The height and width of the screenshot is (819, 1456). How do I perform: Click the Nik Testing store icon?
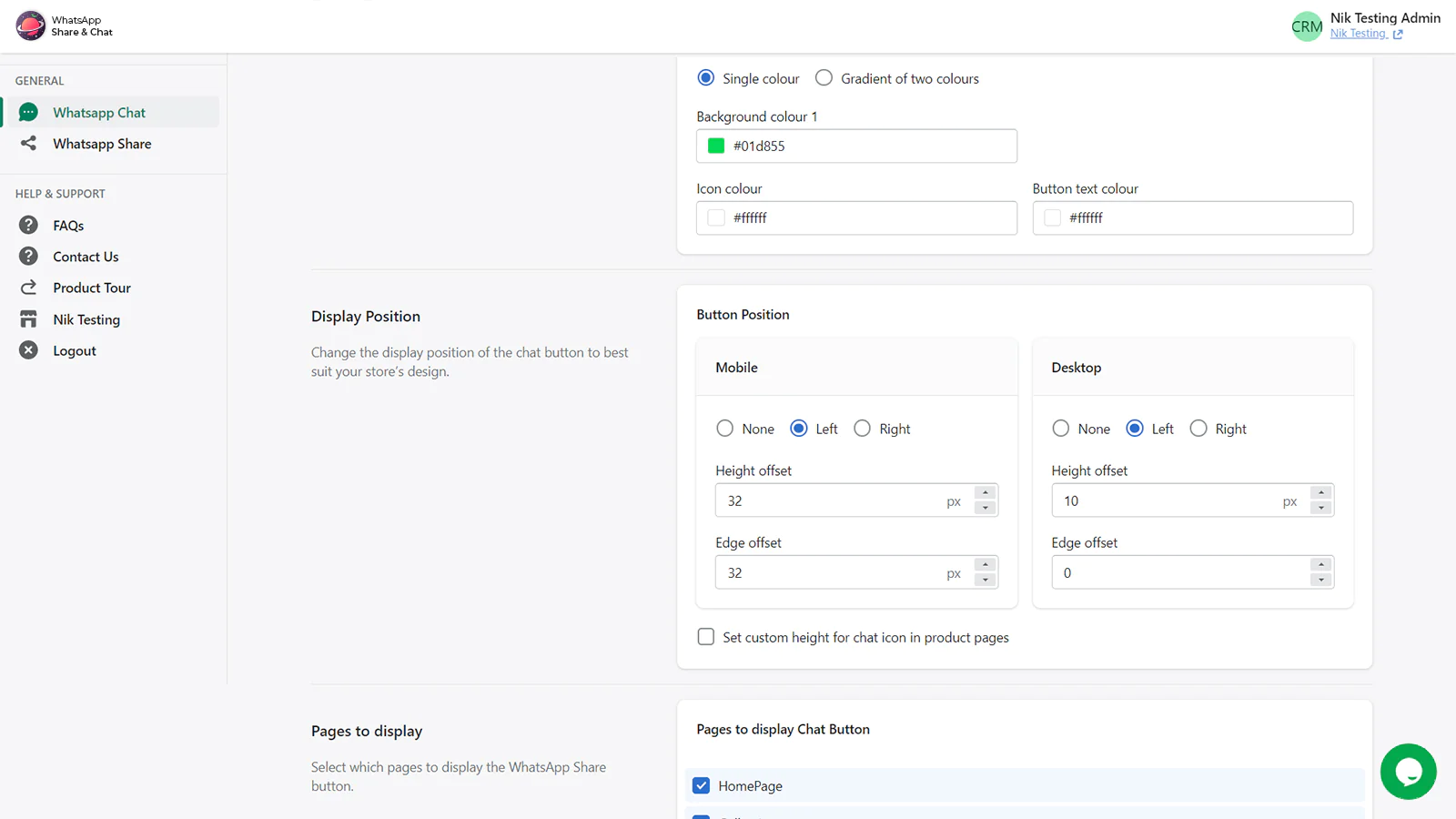point(29,319)
